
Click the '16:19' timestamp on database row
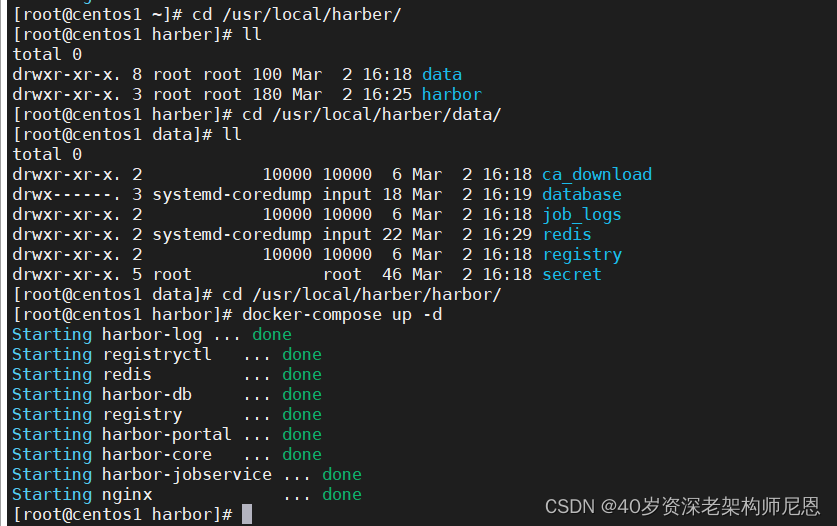click(x=507, y=194)
